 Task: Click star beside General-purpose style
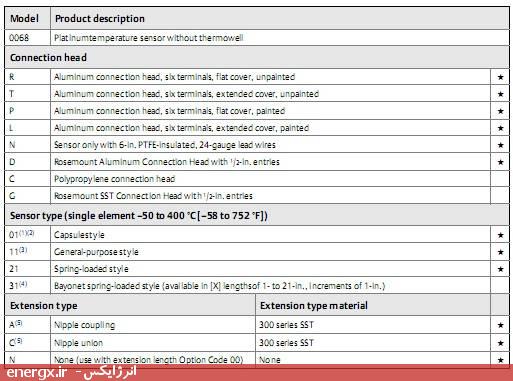click(x=500, y=252)
